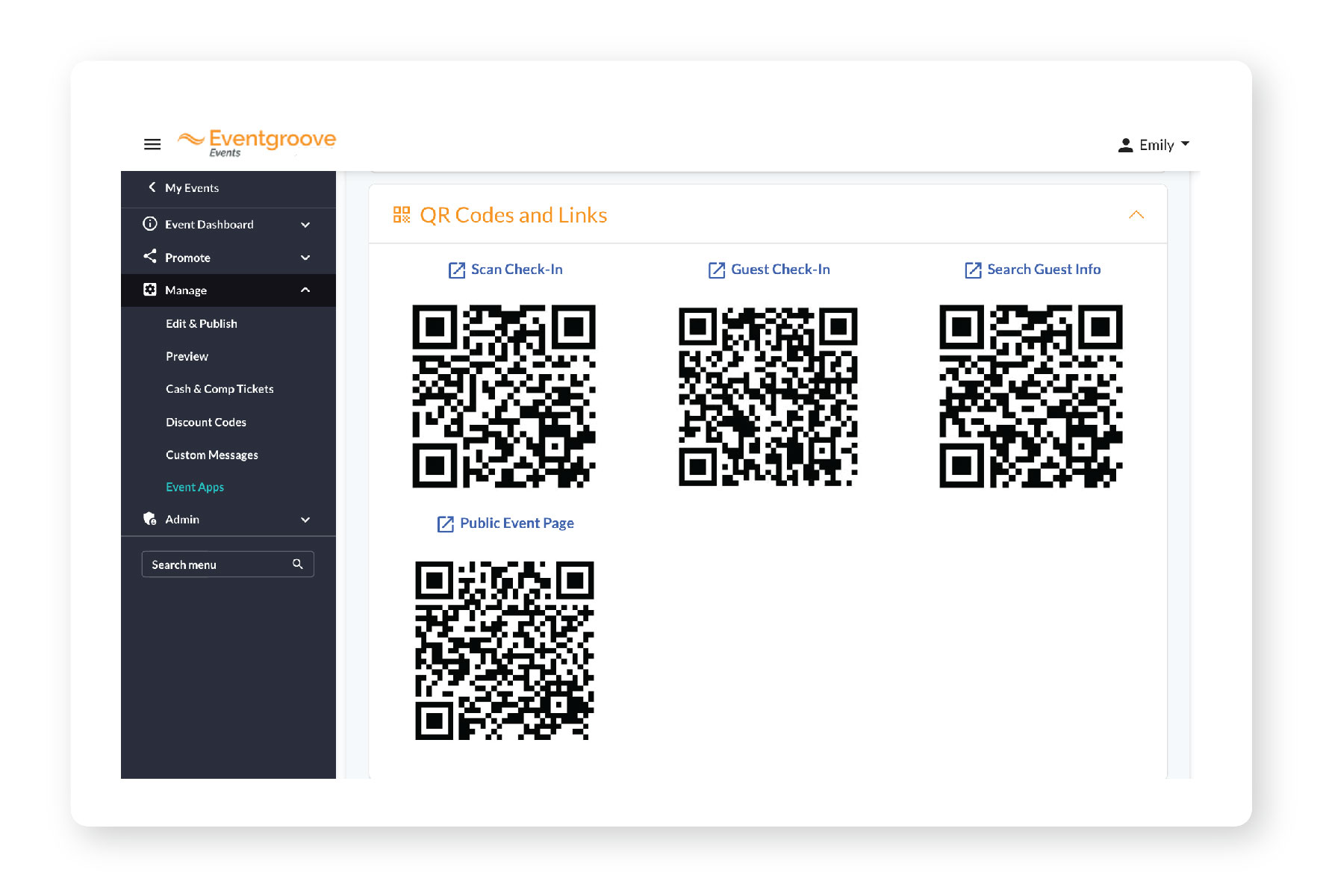Click the external link icon for Scan Check-In
The width and height of the screenshot is (1323, 896).
point(457,270)
